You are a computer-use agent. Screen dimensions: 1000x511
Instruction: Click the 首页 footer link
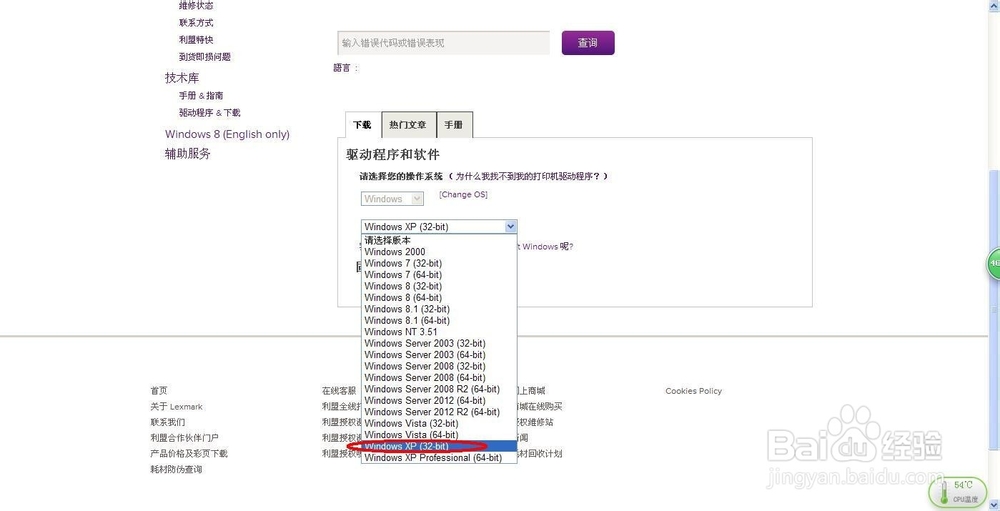(x=159, y=391)
